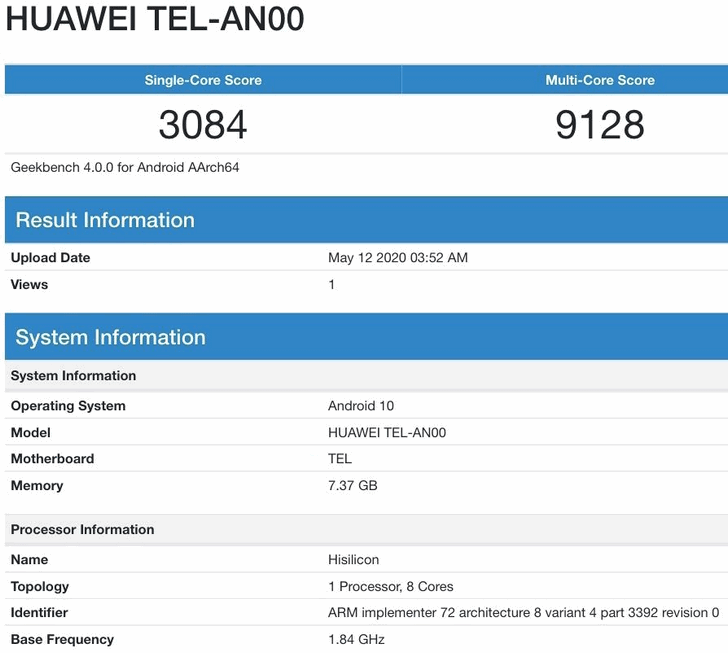Click the Topology label
The width and height of the screenshot is (728, 653).
39,586
